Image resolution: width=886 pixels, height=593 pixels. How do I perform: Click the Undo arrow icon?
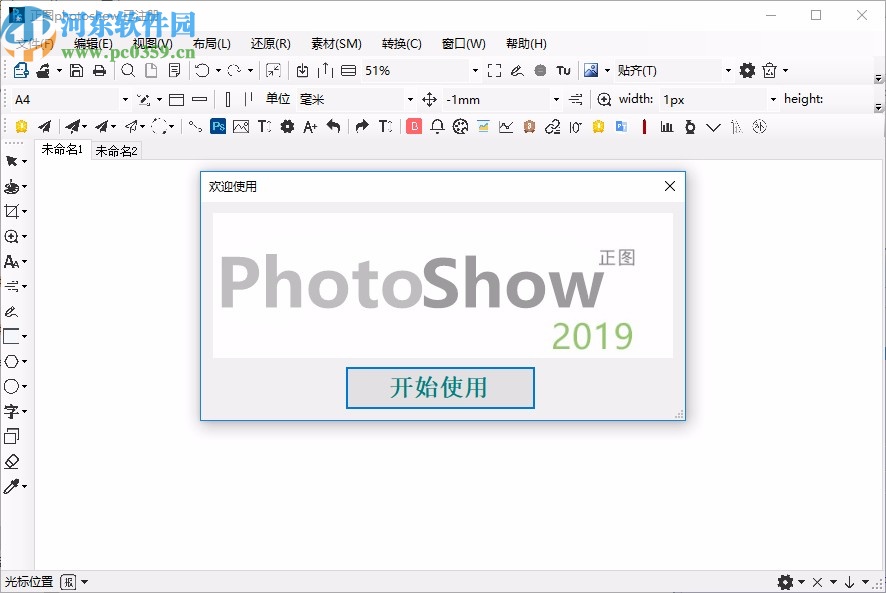tap(203, 70)
